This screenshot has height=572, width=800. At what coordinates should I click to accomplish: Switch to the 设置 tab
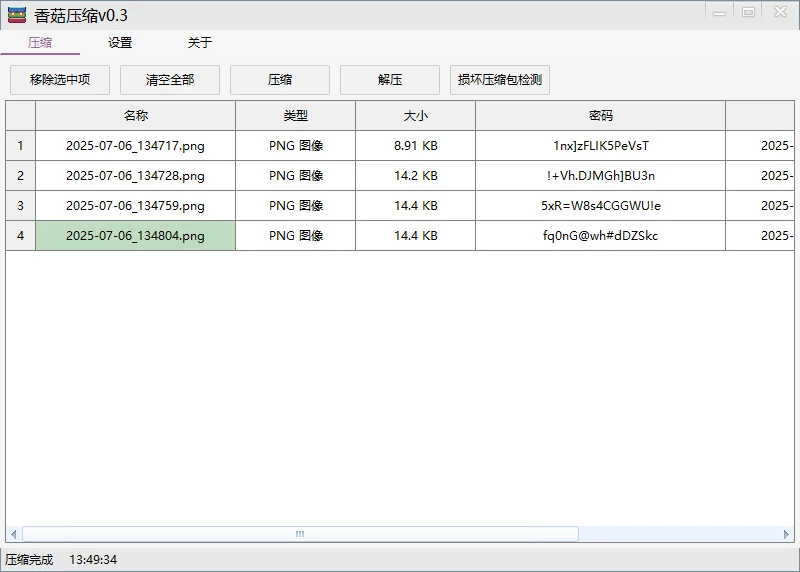pyautogui.click(x=120, y=43)
